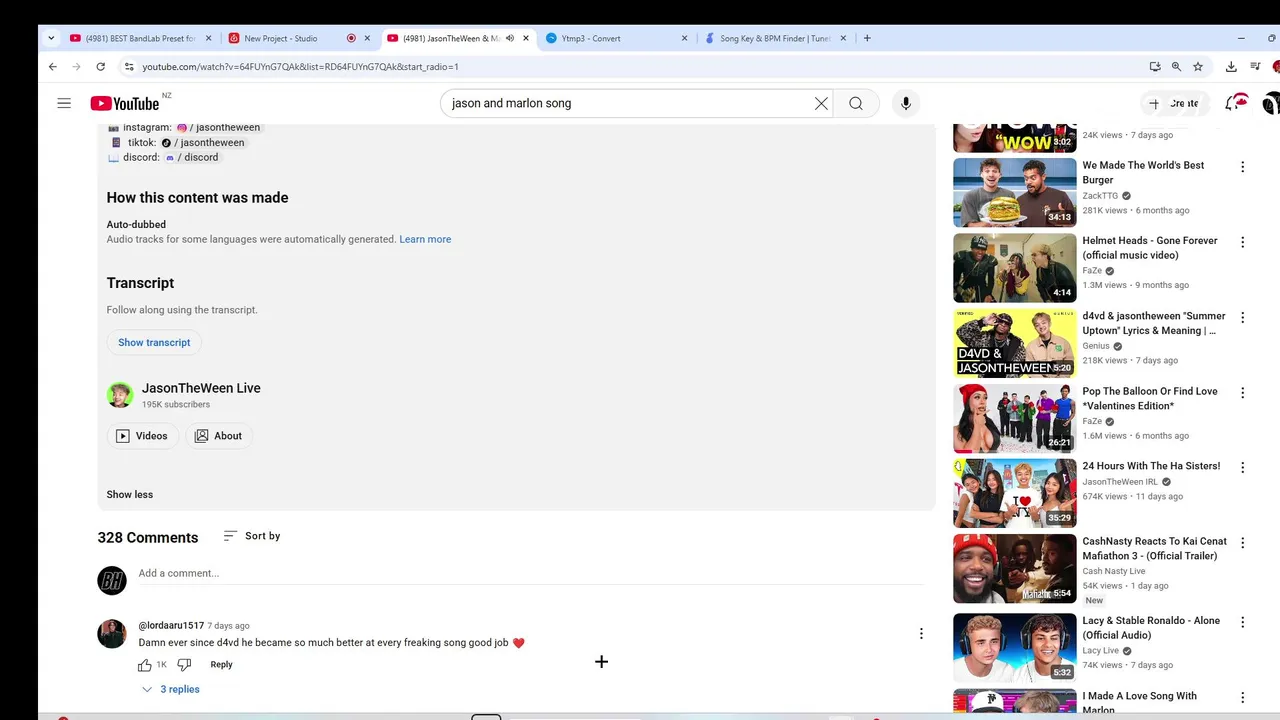
Task: Open JasonTheWeen Live channel avatar
Action: click(x=120, y=395)
